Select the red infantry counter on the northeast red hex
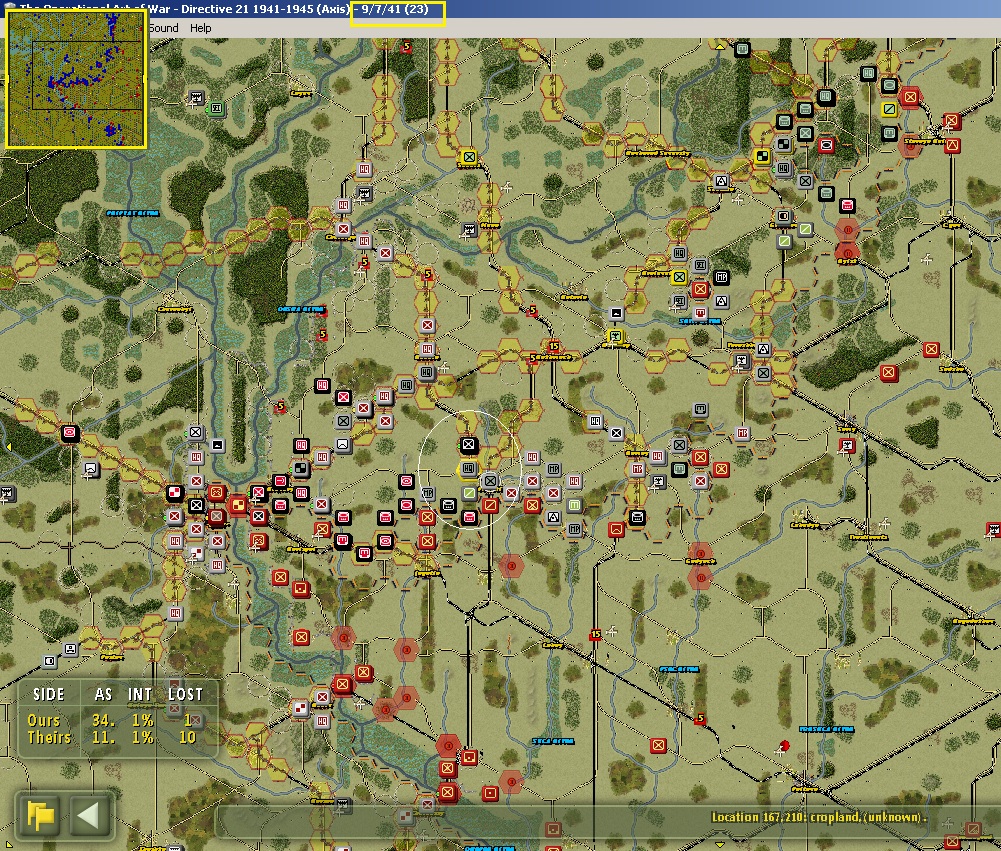1001x851 pixels. [x=910, y=97]
